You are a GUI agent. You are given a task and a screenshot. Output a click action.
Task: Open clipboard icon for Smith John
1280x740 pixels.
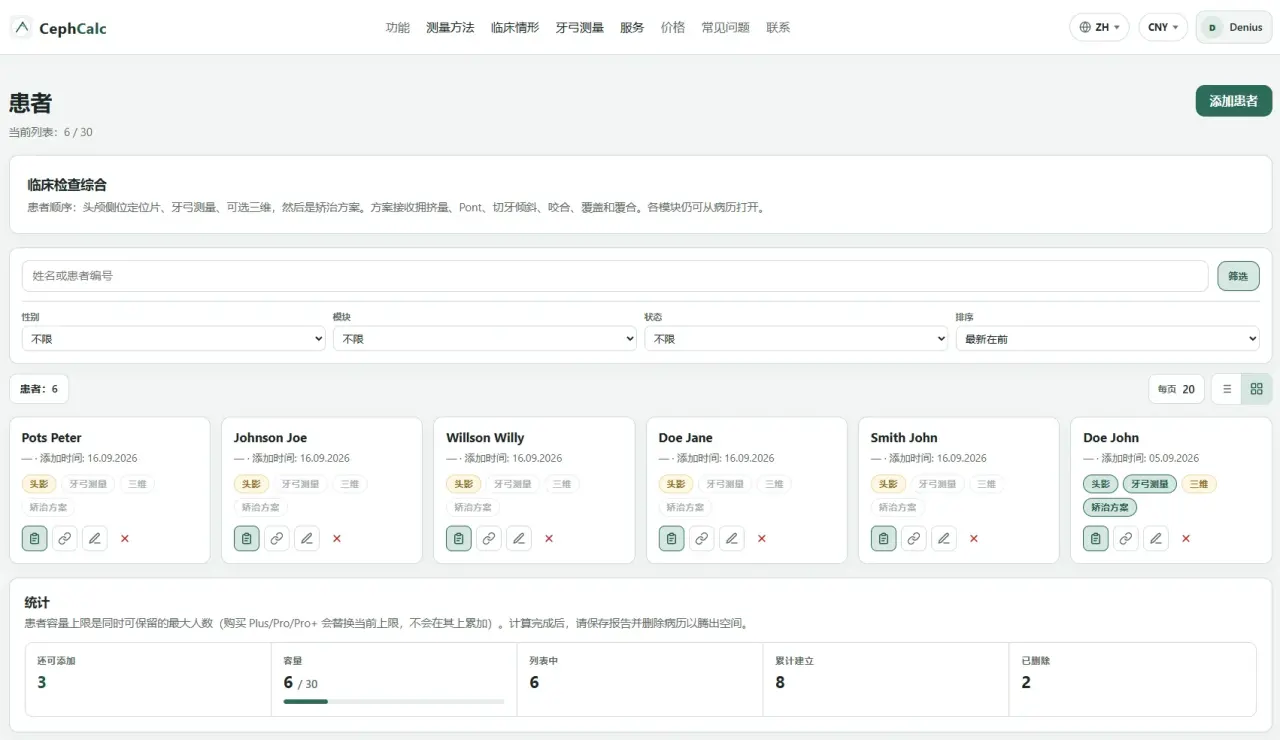[x=883, y=538]
